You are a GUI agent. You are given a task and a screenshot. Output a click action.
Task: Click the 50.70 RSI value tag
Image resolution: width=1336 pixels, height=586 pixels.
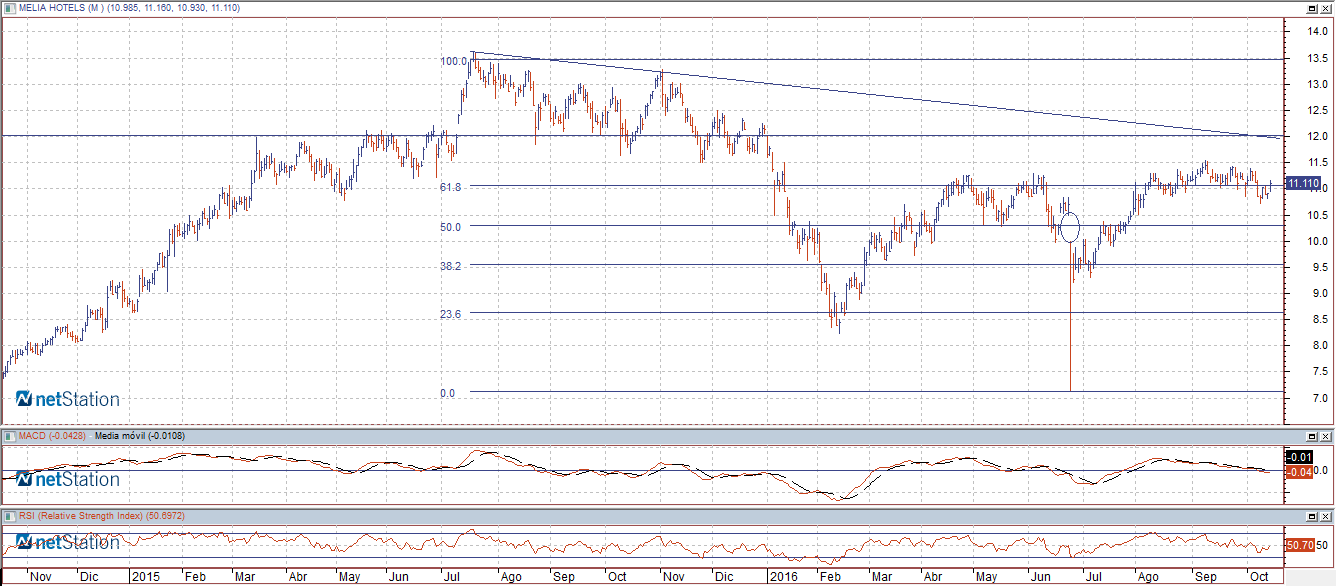[x=1299, y=544]
